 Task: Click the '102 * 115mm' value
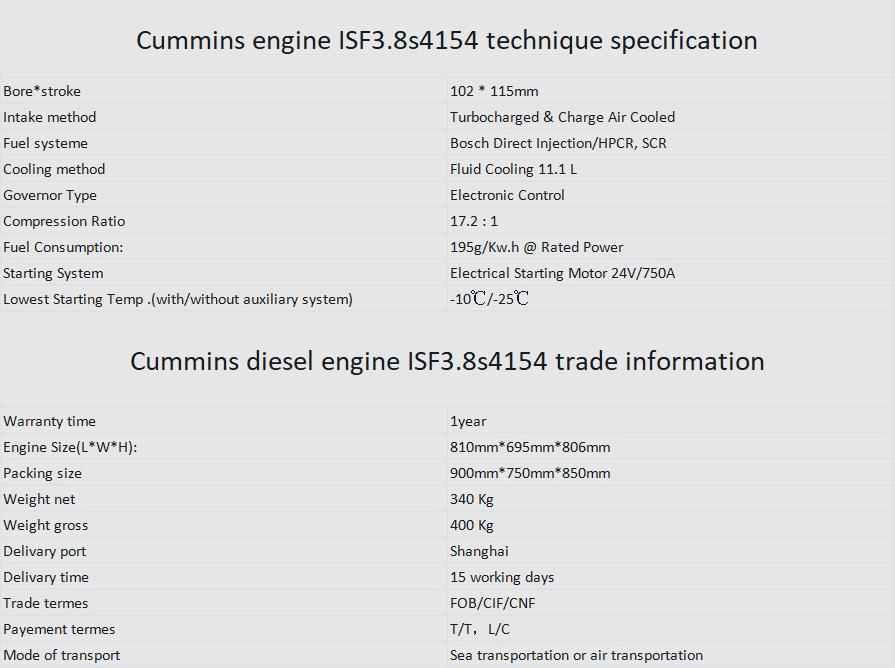coord(494,91)
